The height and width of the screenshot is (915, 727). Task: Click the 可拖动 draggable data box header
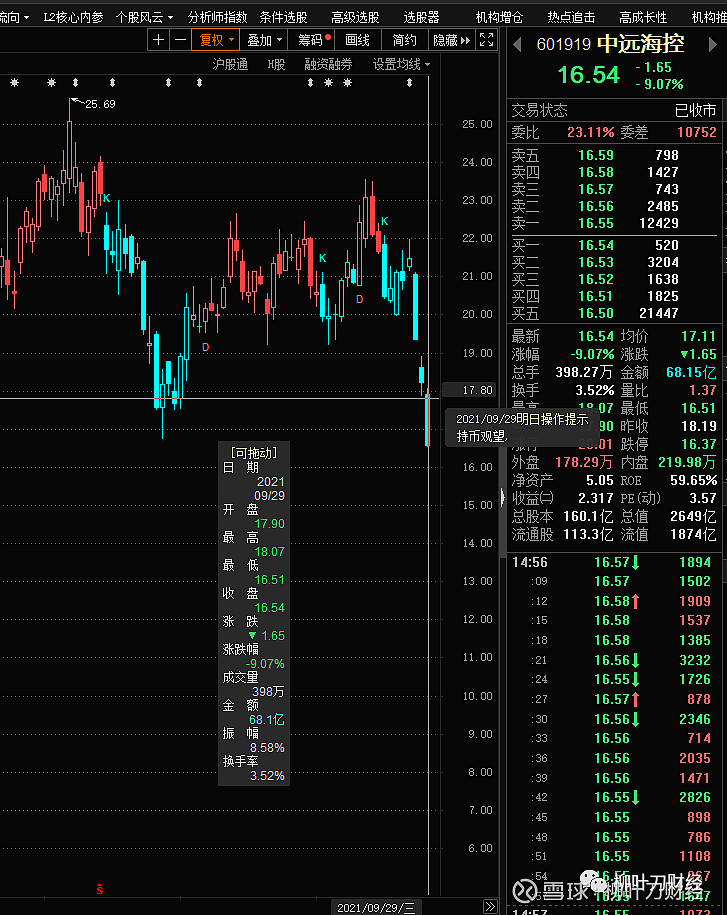pos(254,453)
